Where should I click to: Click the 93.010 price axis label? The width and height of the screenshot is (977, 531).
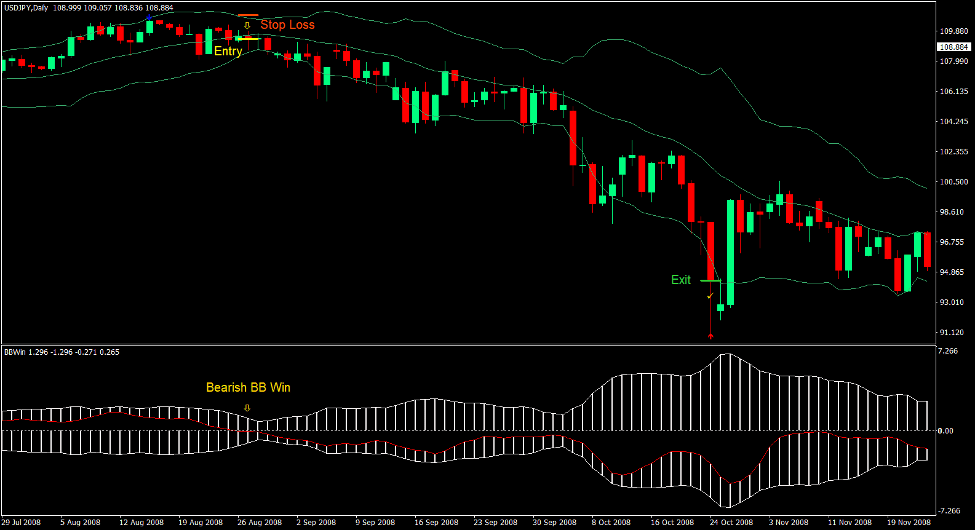(x=953, y=302)
